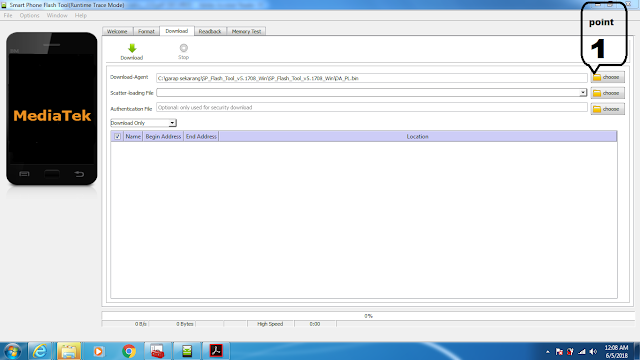
Task: Open the Flash Tool taskbar icon
Action: (x=187, y=351)
